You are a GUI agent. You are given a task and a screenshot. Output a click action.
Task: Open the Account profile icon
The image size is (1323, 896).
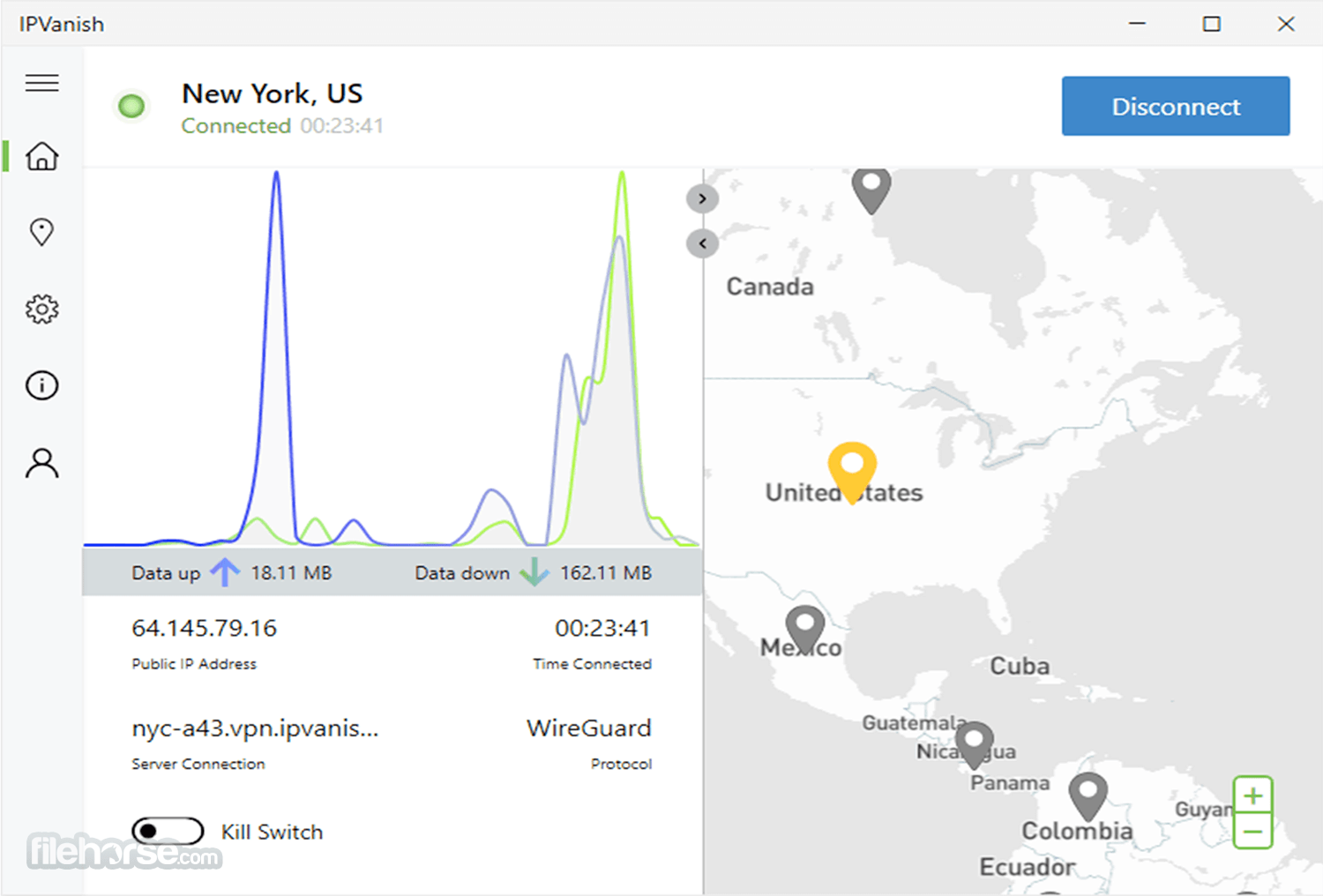point(42,462)
